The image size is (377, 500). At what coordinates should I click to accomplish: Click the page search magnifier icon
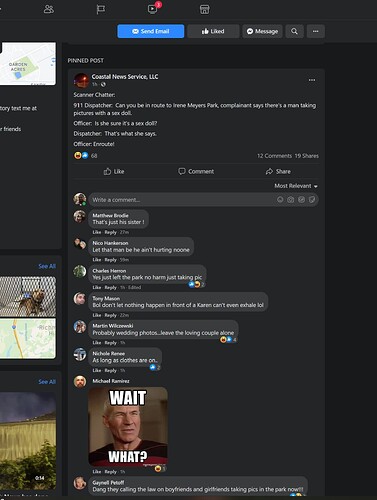click(294, 31)
